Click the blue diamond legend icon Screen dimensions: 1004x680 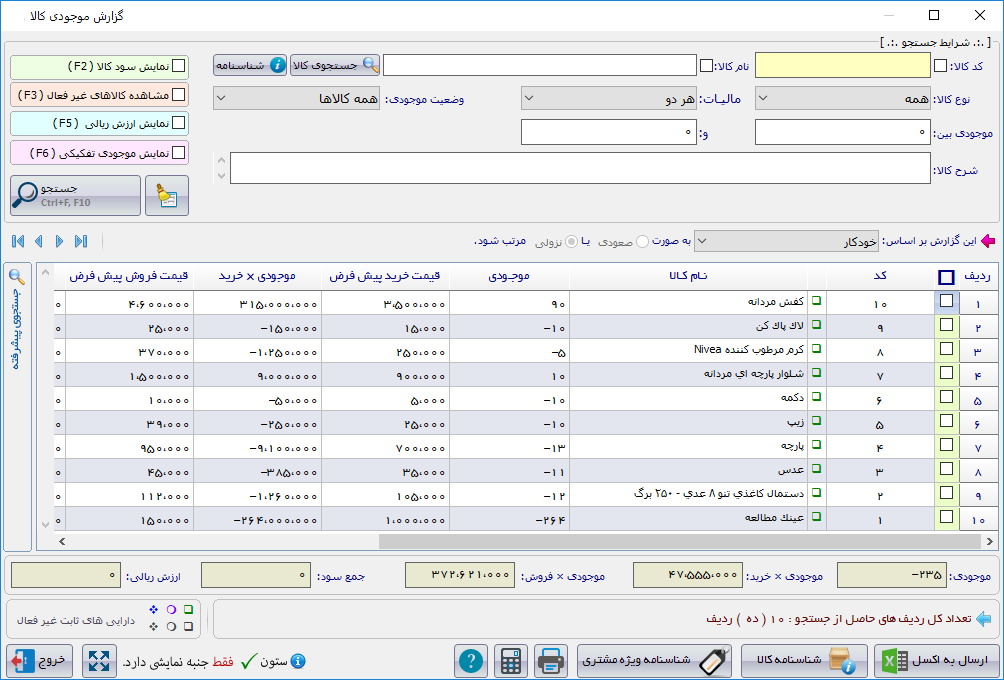pyautogui.click(x=153, y=610)
